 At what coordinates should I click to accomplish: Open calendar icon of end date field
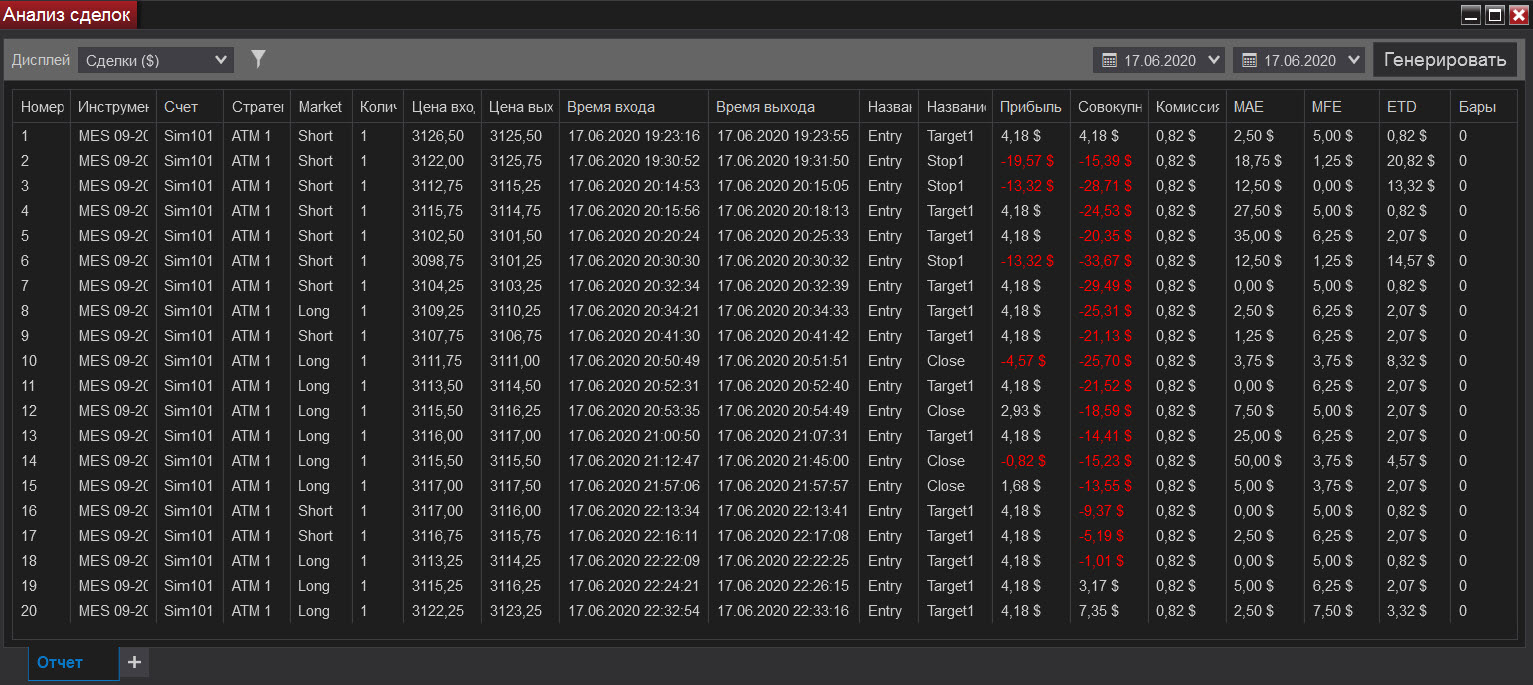click(x=1249, y=60)
